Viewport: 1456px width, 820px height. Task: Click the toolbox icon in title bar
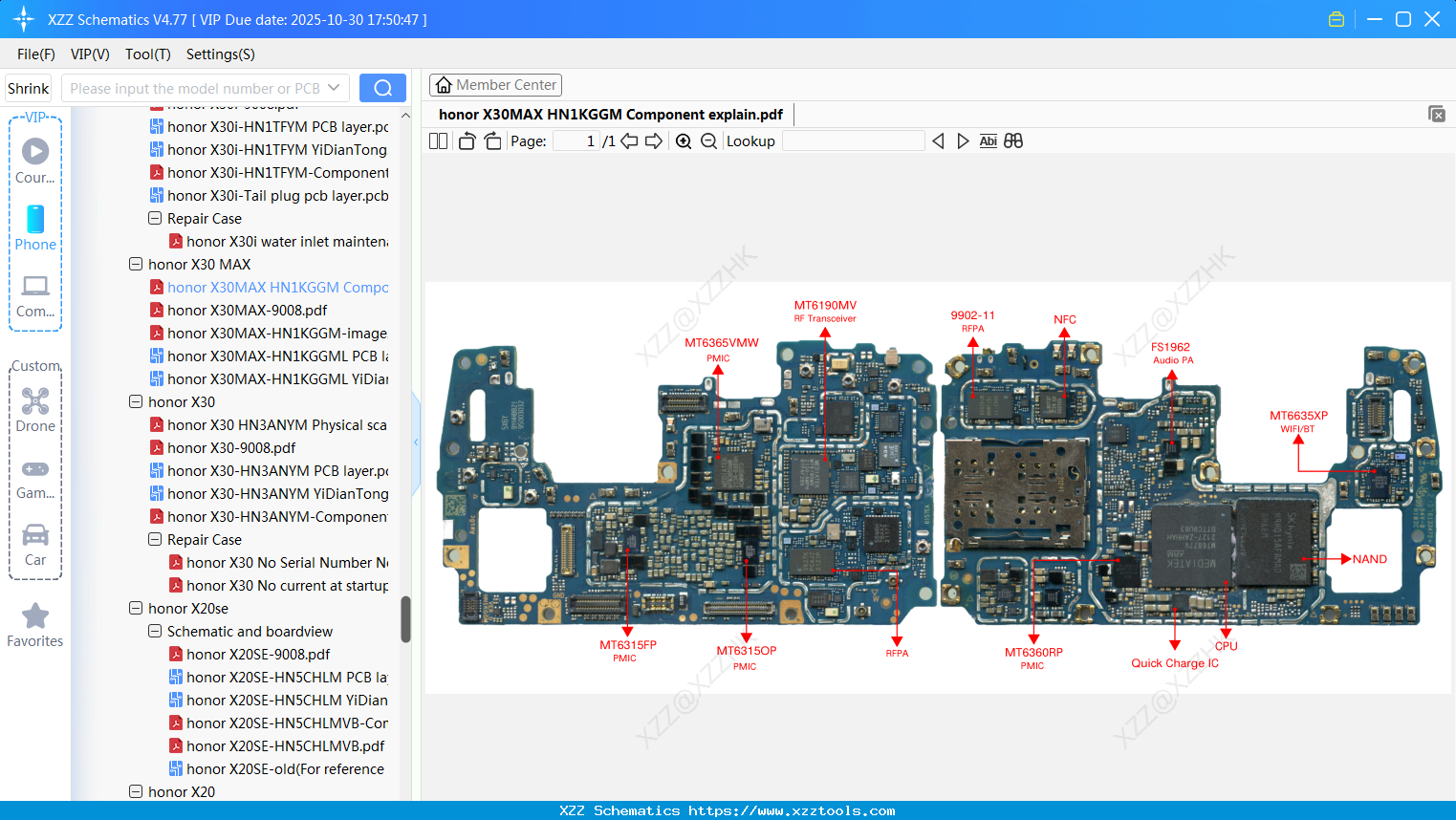(1336, 19)
